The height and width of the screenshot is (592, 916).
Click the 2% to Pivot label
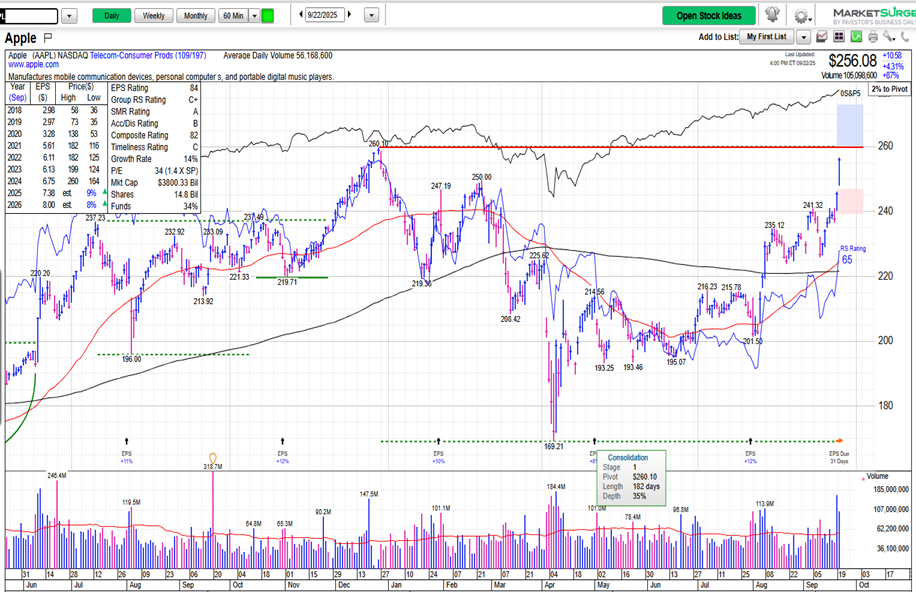[x=889, y=89]
